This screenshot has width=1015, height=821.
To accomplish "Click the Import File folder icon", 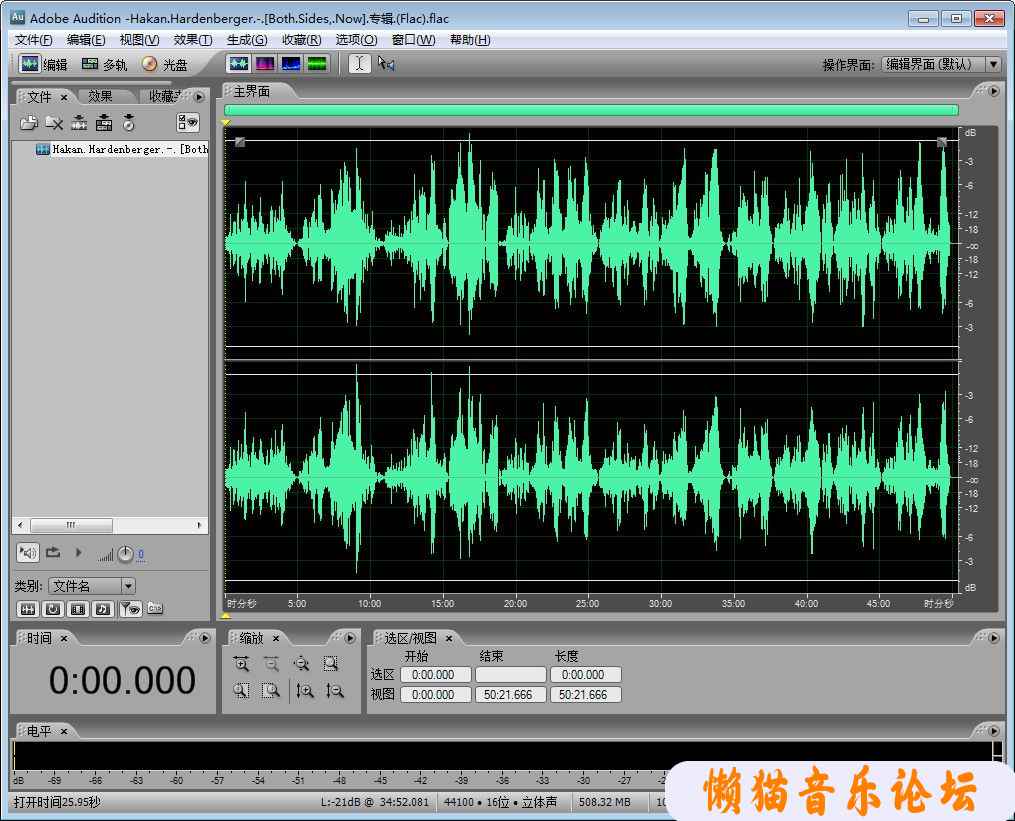I will point(28,122).
